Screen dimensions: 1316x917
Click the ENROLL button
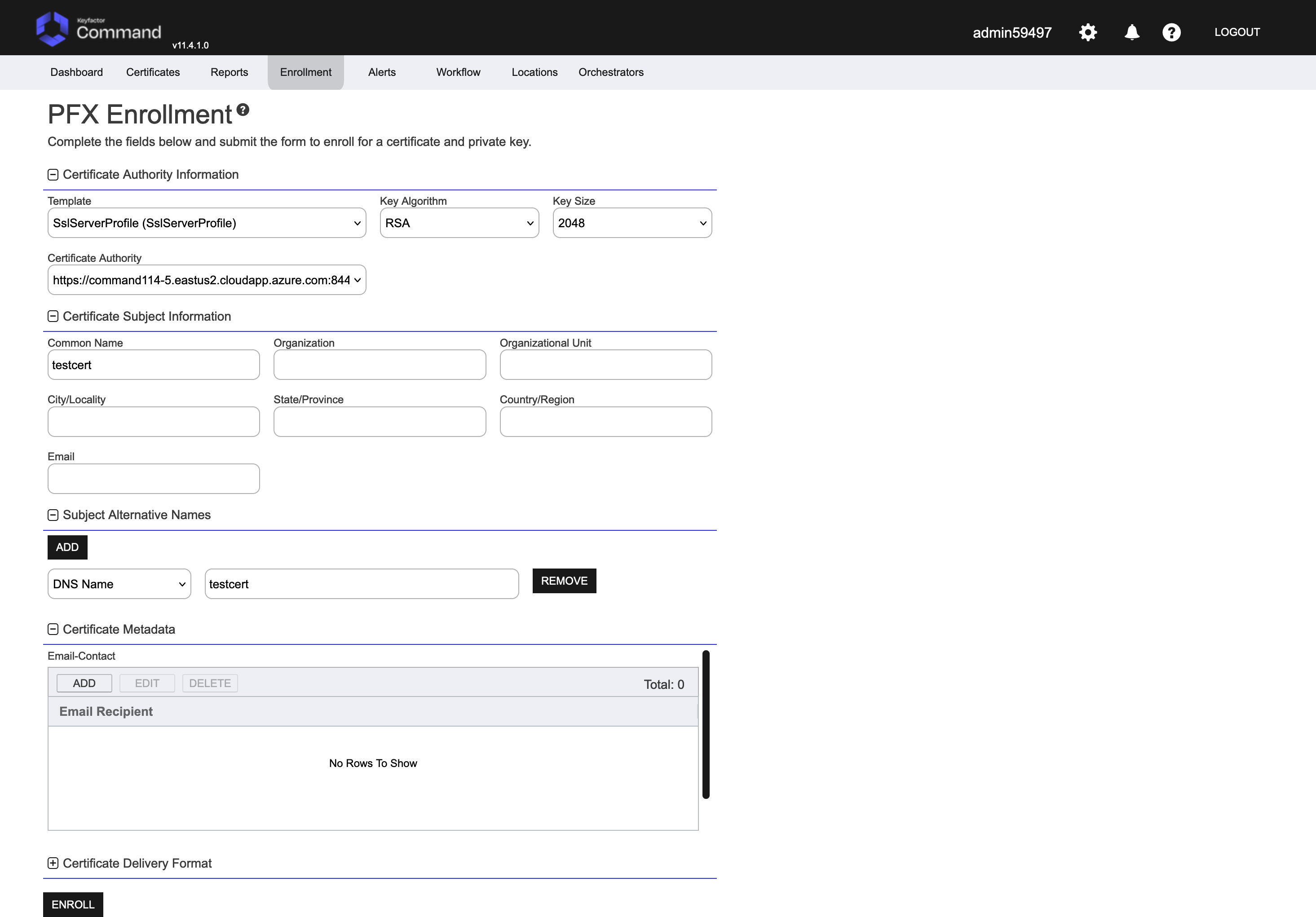coord(73,904)
